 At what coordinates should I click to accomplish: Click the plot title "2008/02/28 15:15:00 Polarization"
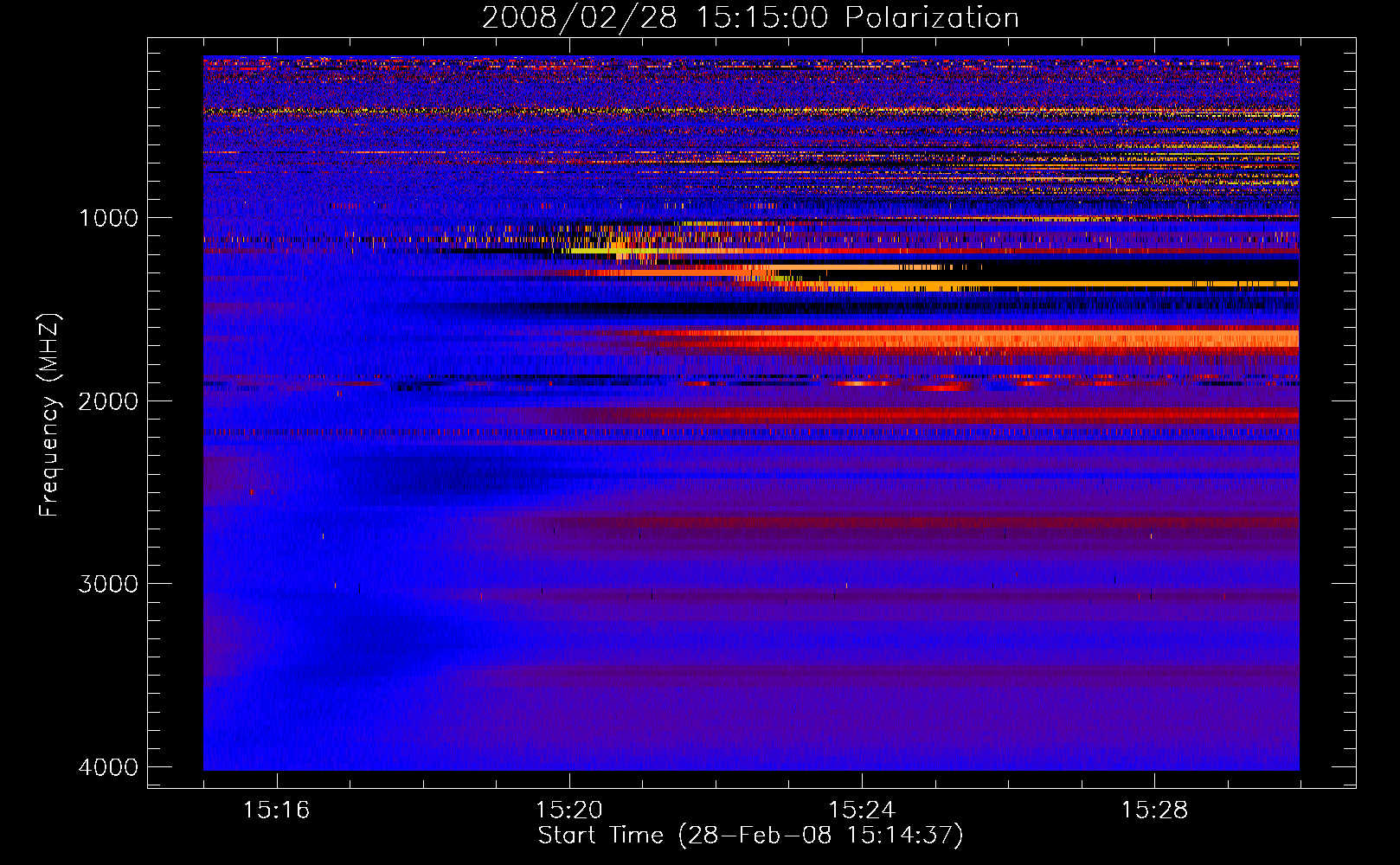750,18
